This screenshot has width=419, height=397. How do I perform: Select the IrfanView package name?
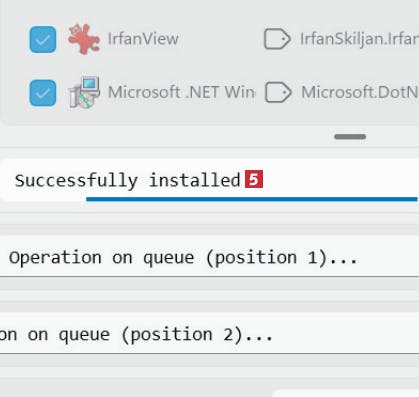click(x=143, y=39)
